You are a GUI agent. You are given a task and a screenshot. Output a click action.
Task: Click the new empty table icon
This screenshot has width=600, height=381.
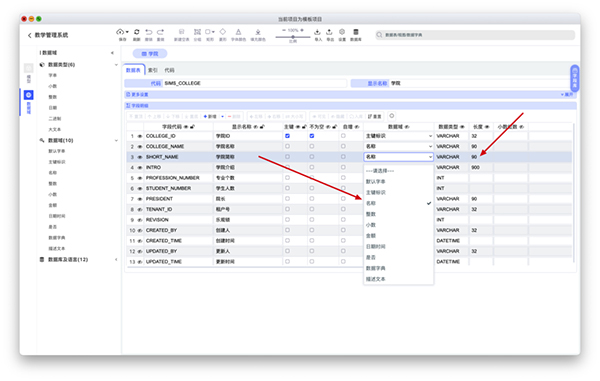click(181, 32)
